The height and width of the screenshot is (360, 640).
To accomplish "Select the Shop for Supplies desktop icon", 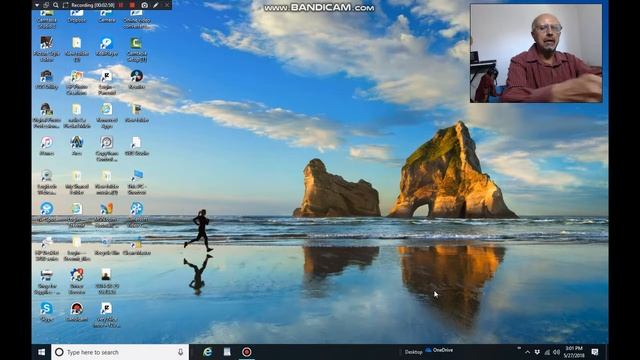I will (x=47, y=281).
